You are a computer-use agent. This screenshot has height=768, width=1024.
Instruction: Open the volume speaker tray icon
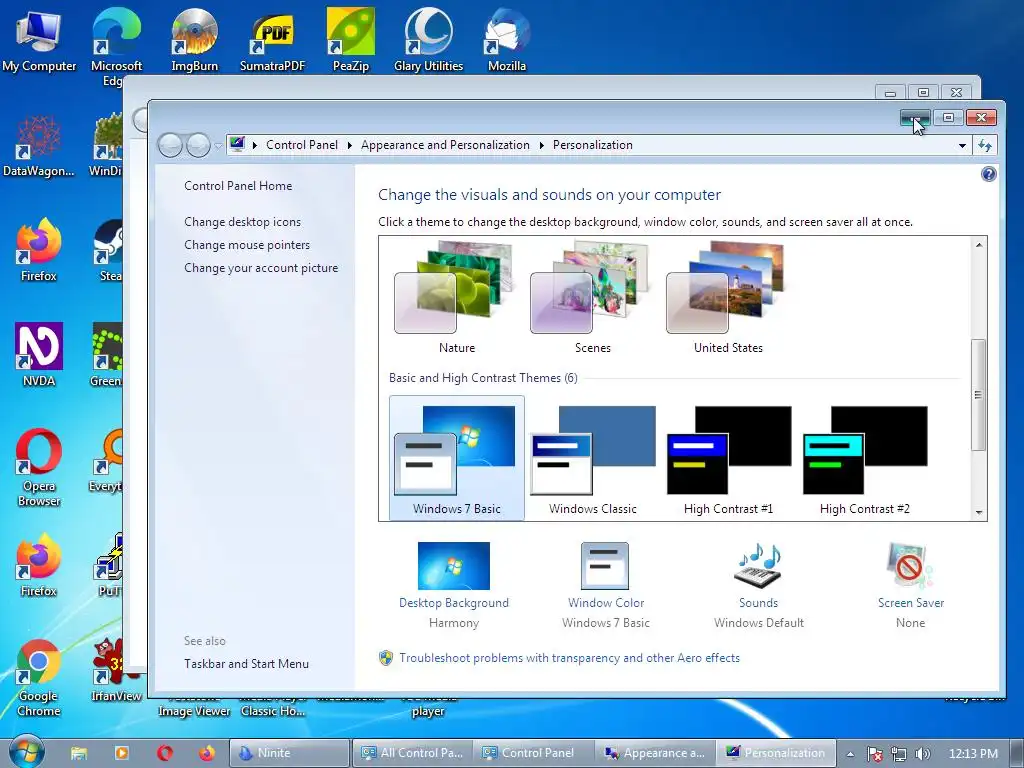[923, 754]
